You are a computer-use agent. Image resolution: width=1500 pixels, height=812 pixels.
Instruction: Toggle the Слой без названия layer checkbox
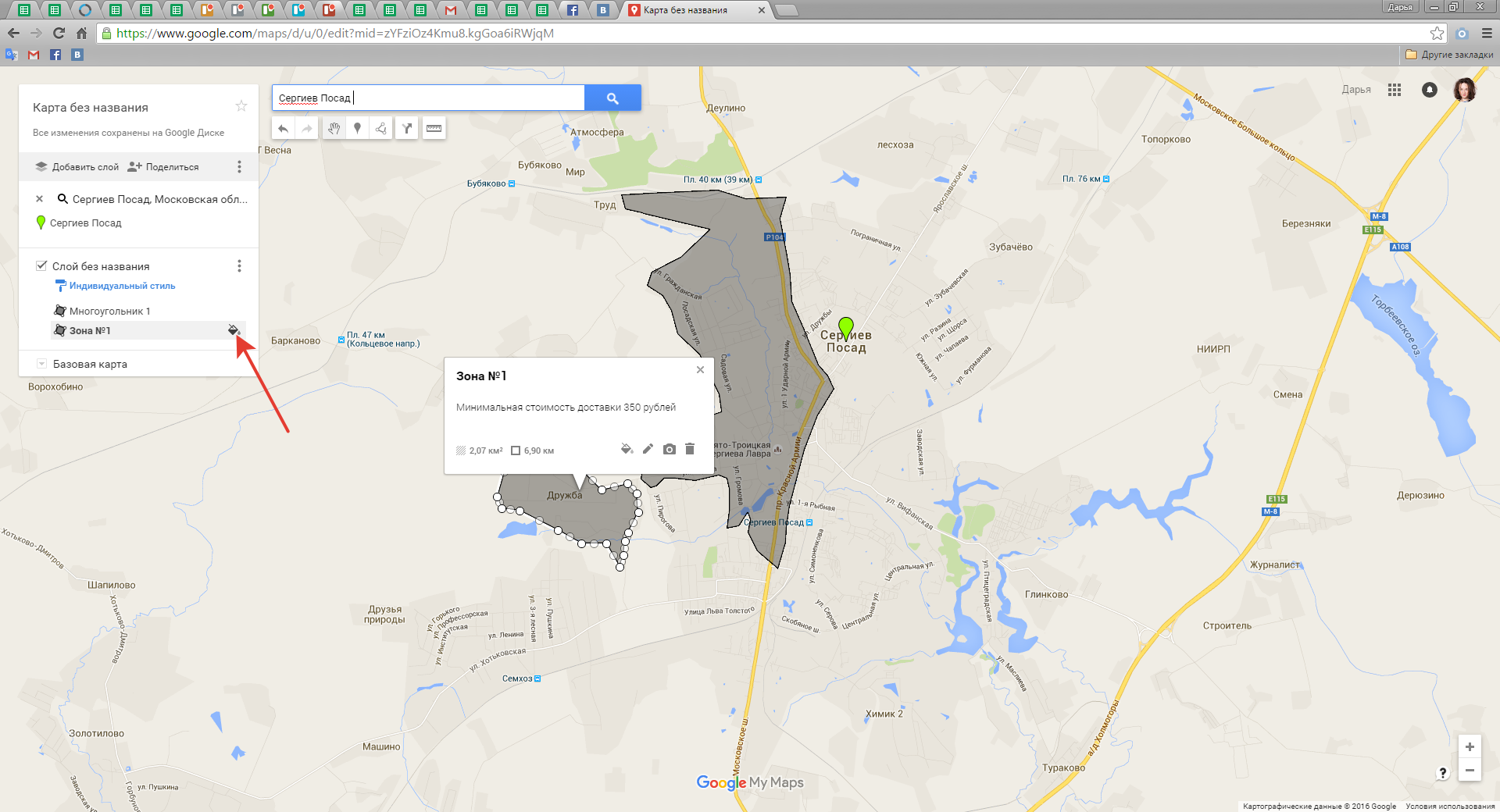(41, 265)
